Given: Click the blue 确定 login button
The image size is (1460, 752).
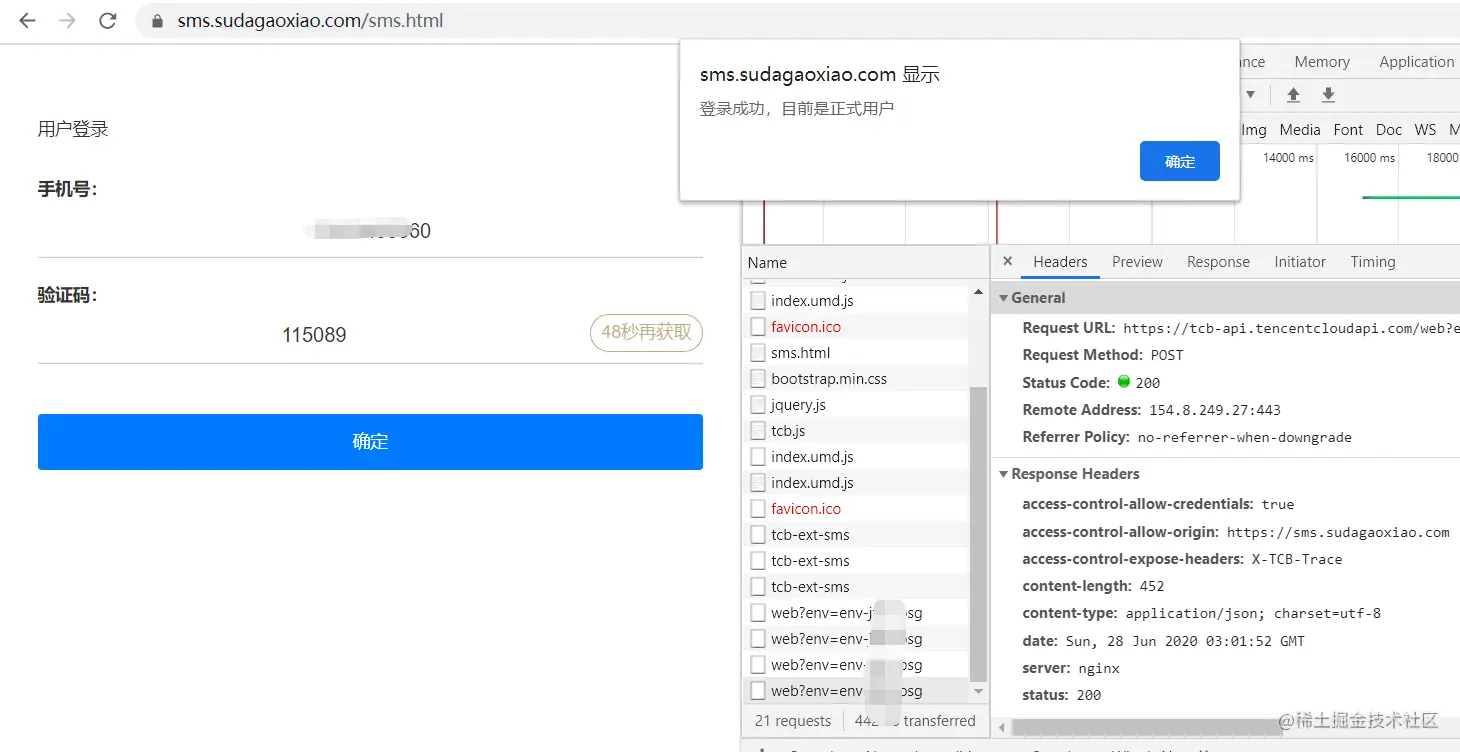Looking at the screenshot, I should pyautogui.click(x=370, y=442).
